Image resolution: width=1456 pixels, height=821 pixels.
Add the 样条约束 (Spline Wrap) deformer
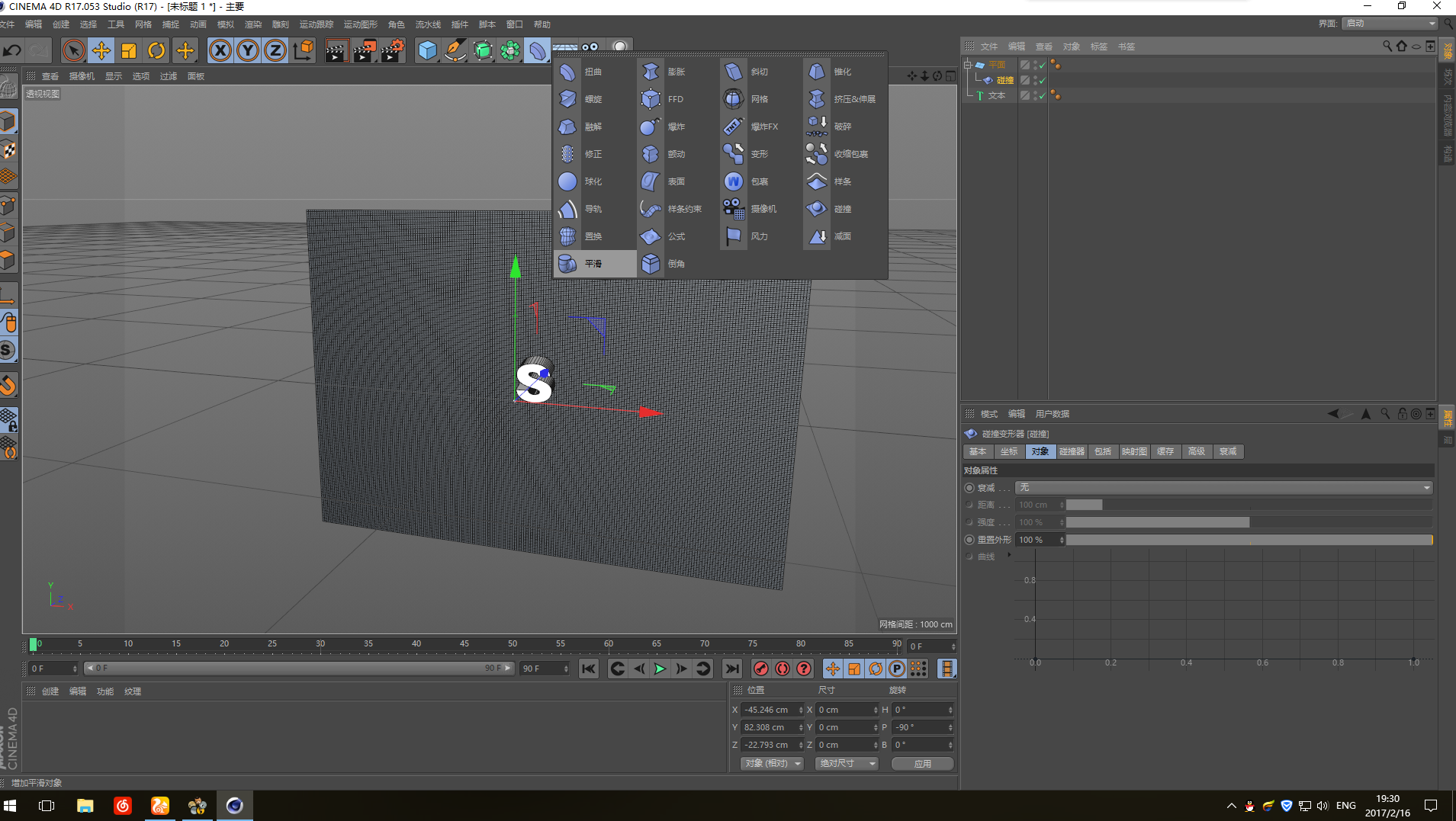pos(651,209)
